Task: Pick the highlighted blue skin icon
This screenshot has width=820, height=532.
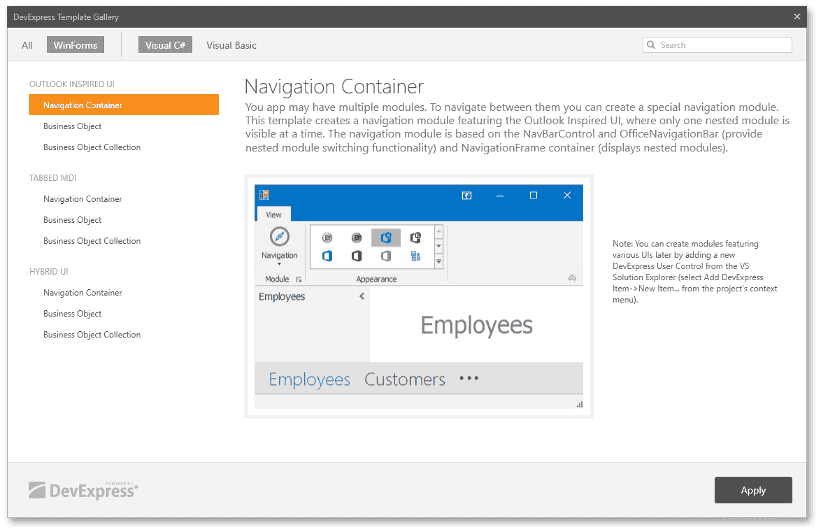Action: point(386,238)
